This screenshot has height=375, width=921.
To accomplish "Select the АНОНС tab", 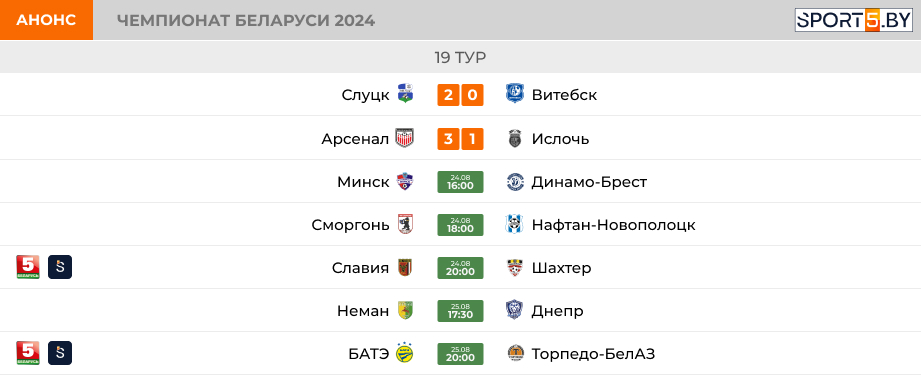I will coord(46,20).
